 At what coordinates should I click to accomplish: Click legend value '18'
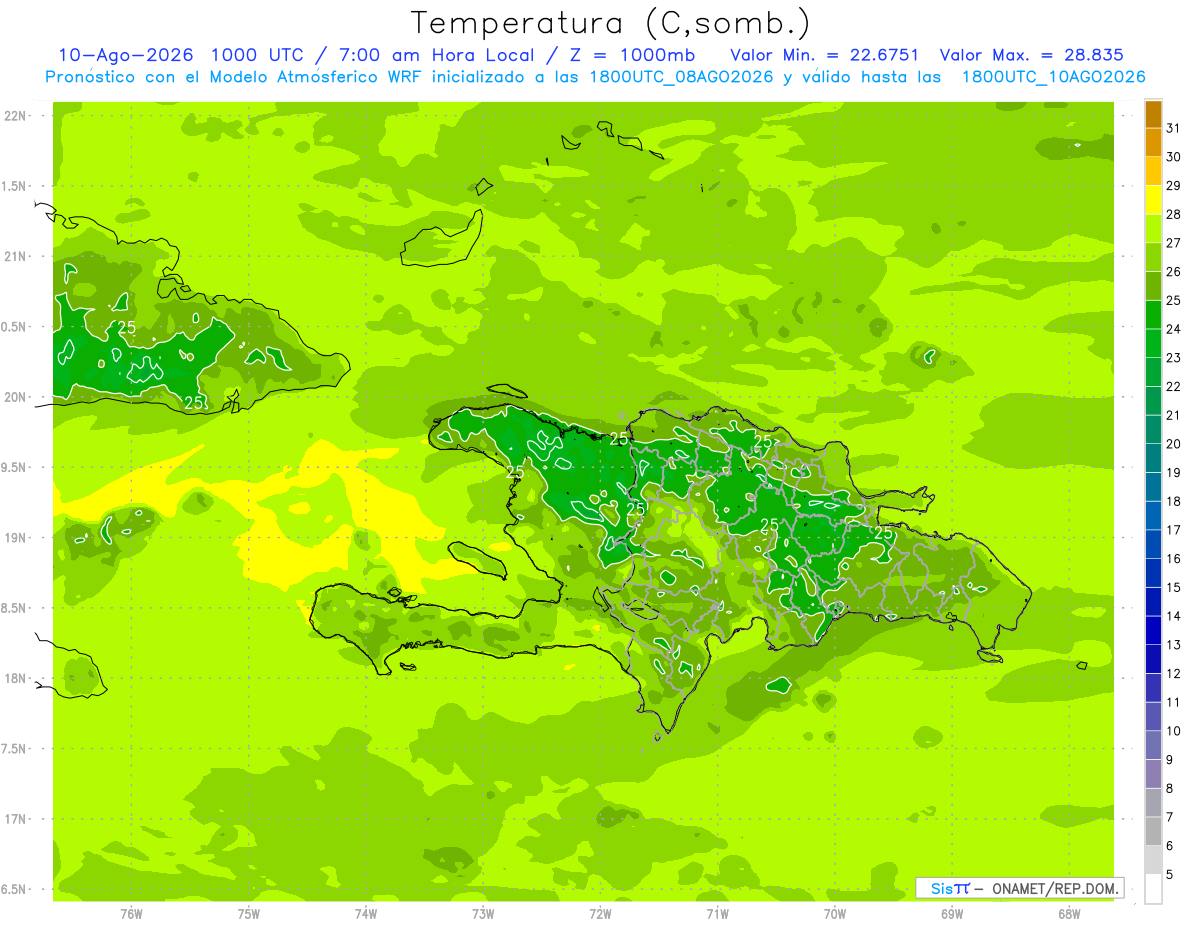coord(1173,502)
